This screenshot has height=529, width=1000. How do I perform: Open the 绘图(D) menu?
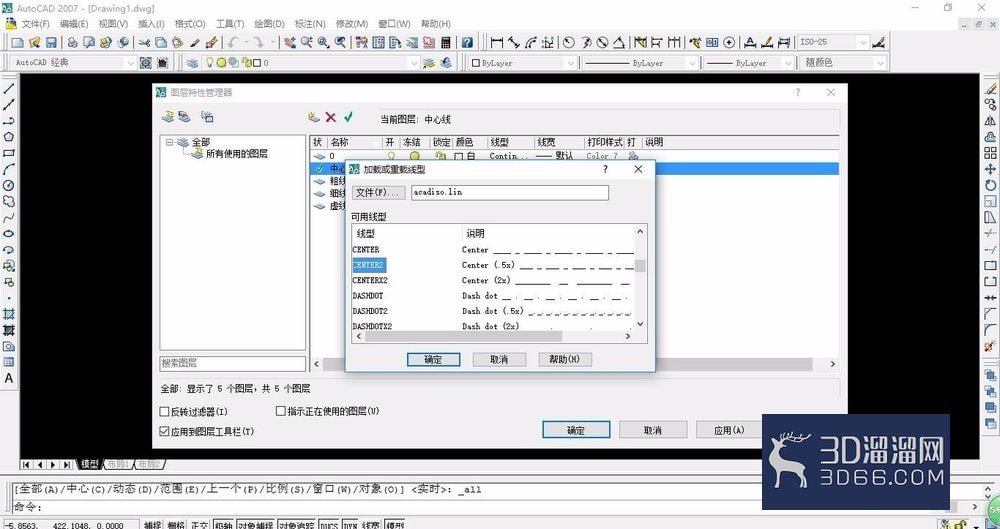(x=269, y=24)
